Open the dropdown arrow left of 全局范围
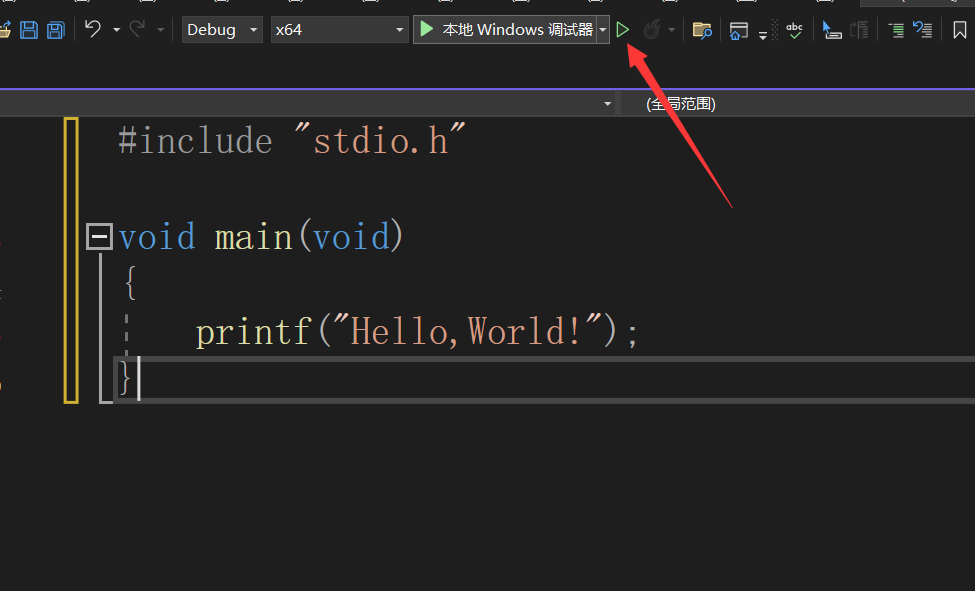The height and width of the screenshot is (591, 975). pyautogui.click(x=608, y=104)
